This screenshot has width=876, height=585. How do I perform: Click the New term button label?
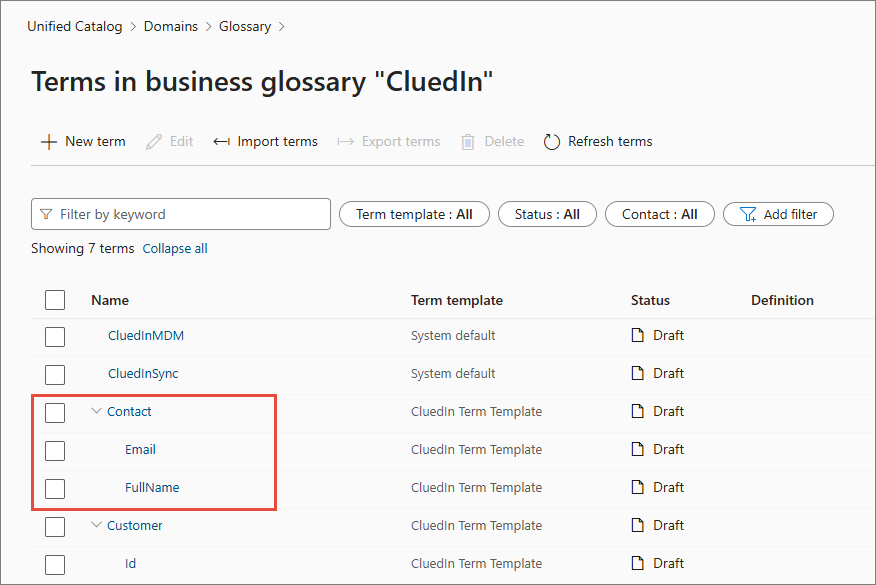coord(96,141)
